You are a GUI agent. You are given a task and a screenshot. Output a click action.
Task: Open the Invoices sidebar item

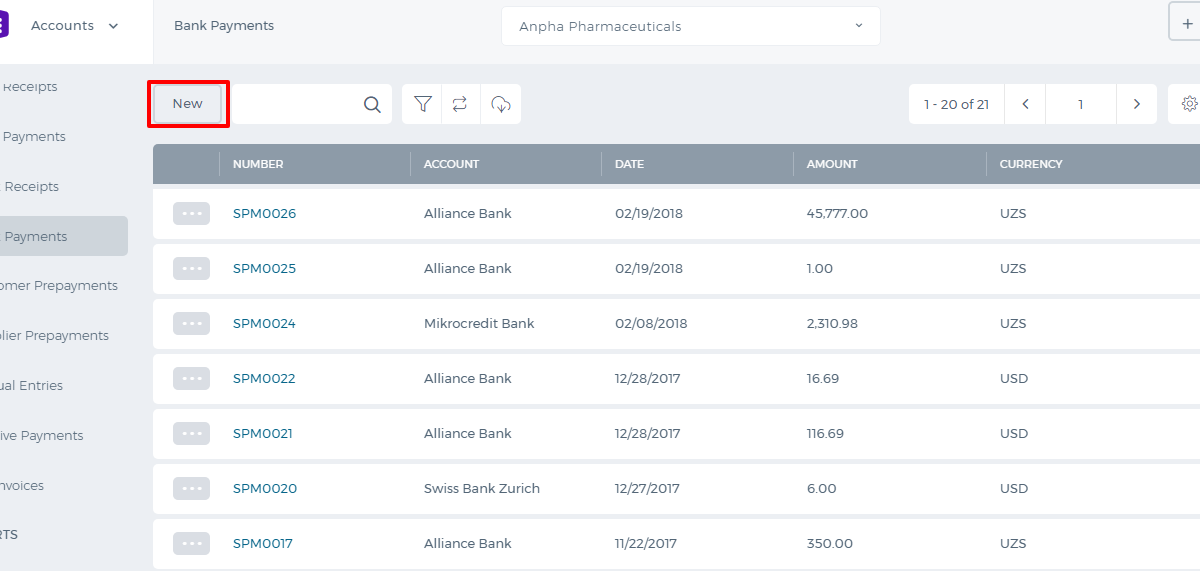(22, 486)
